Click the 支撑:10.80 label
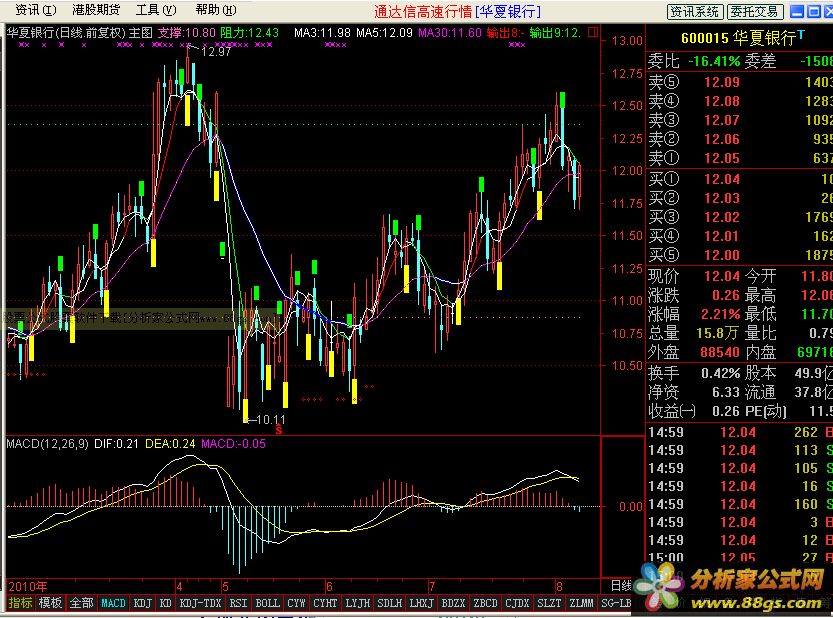Screen dimensions: 833x618 click(186, 33)
